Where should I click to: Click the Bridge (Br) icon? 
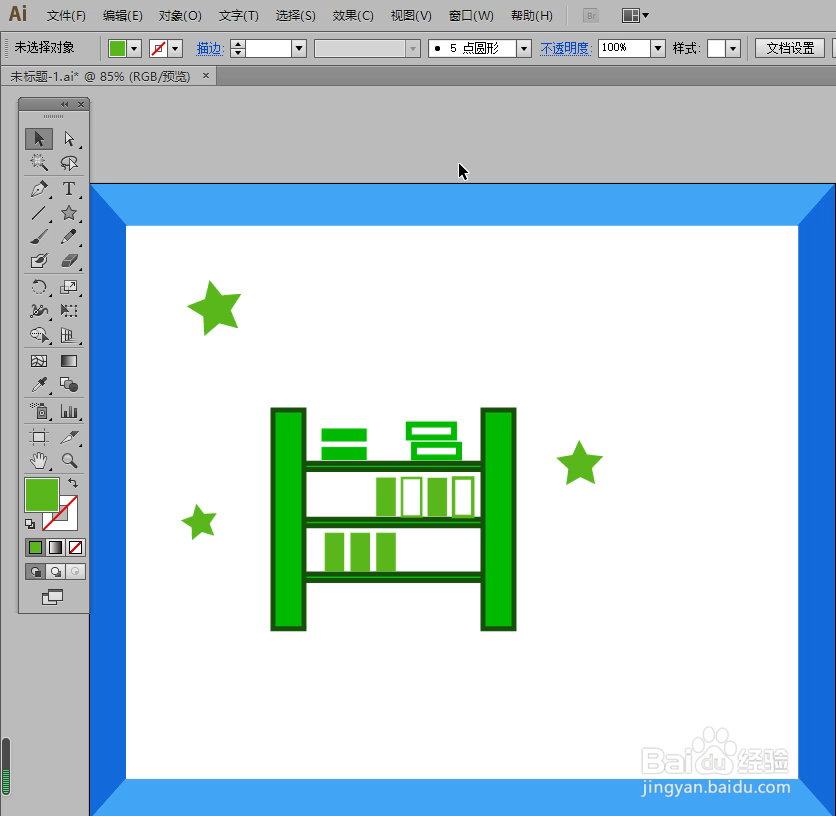pos(591,15)
